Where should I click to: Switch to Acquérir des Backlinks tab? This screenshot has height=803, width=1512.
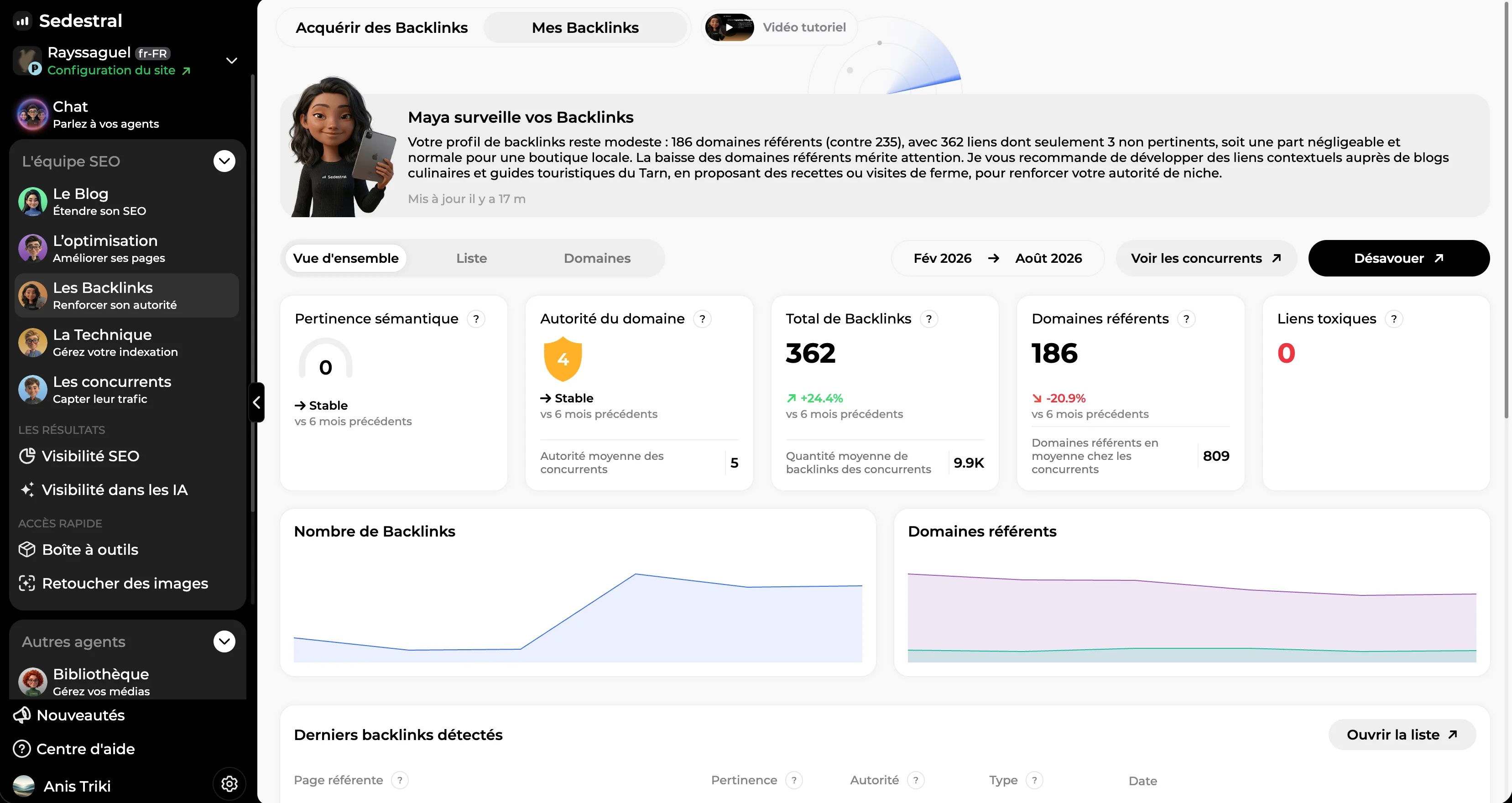pos(381,27)
